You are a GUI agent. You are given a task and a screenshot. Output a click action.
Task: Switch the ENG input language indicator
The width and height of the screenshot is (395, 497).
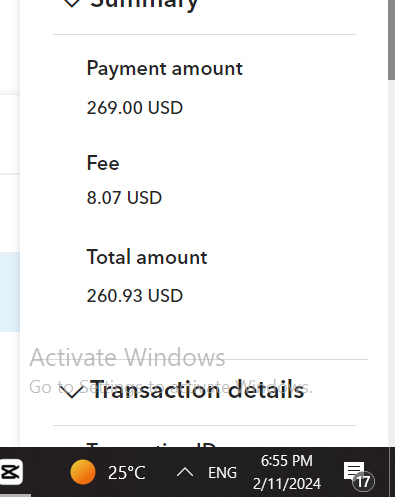(x=222, y=472)
